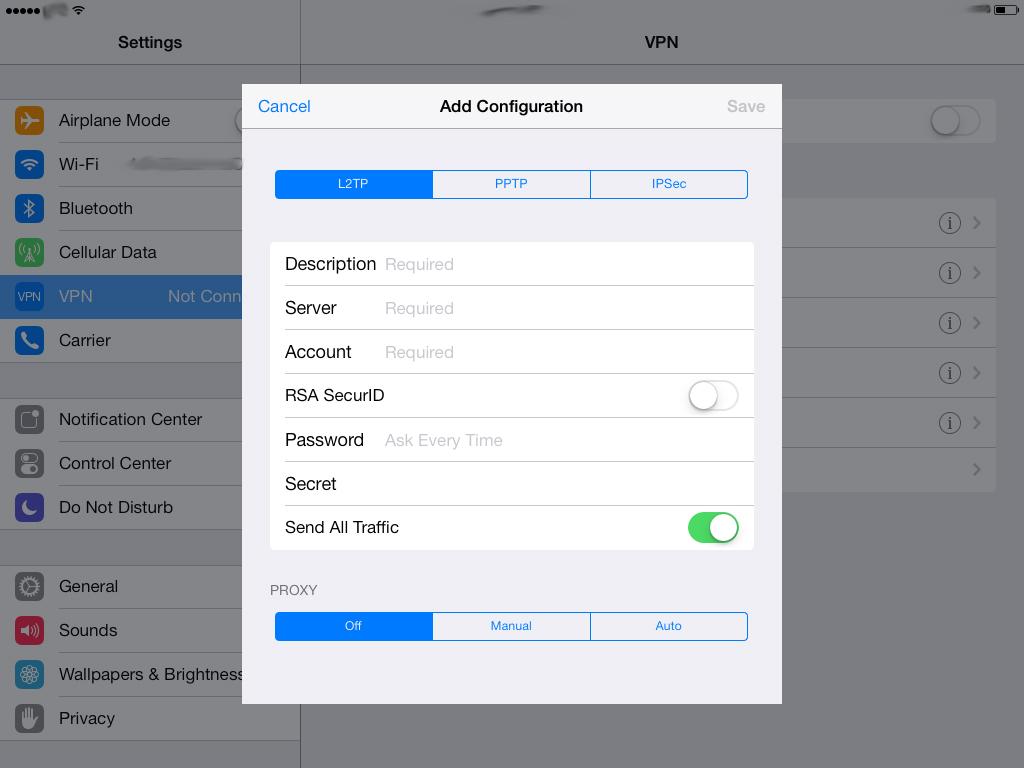Select the IPSec configuration tab
Screen dimensions: 1024x768
668,184
